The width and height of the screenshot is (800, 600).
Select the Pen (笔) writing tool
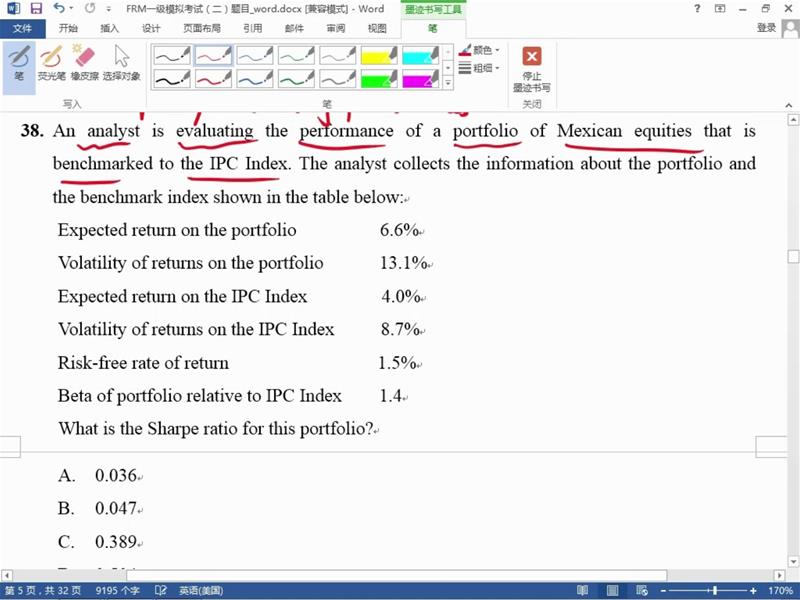[x=18, y=62]
